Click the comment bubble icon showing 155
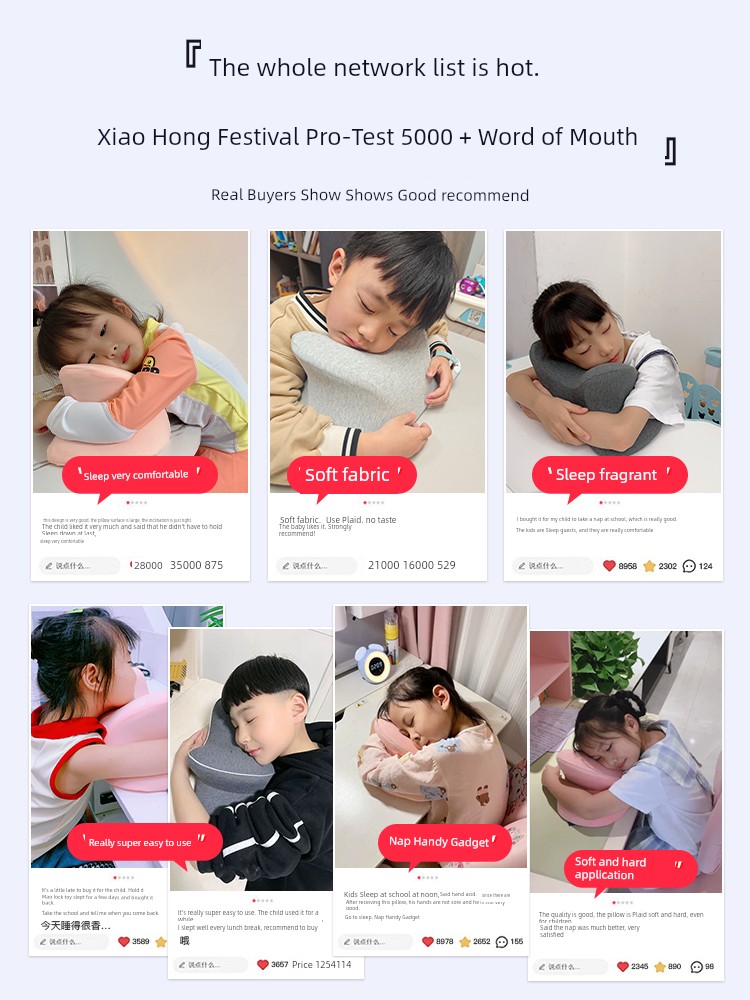This screenshot has height=1000, width=750. (x=502, y=941)
